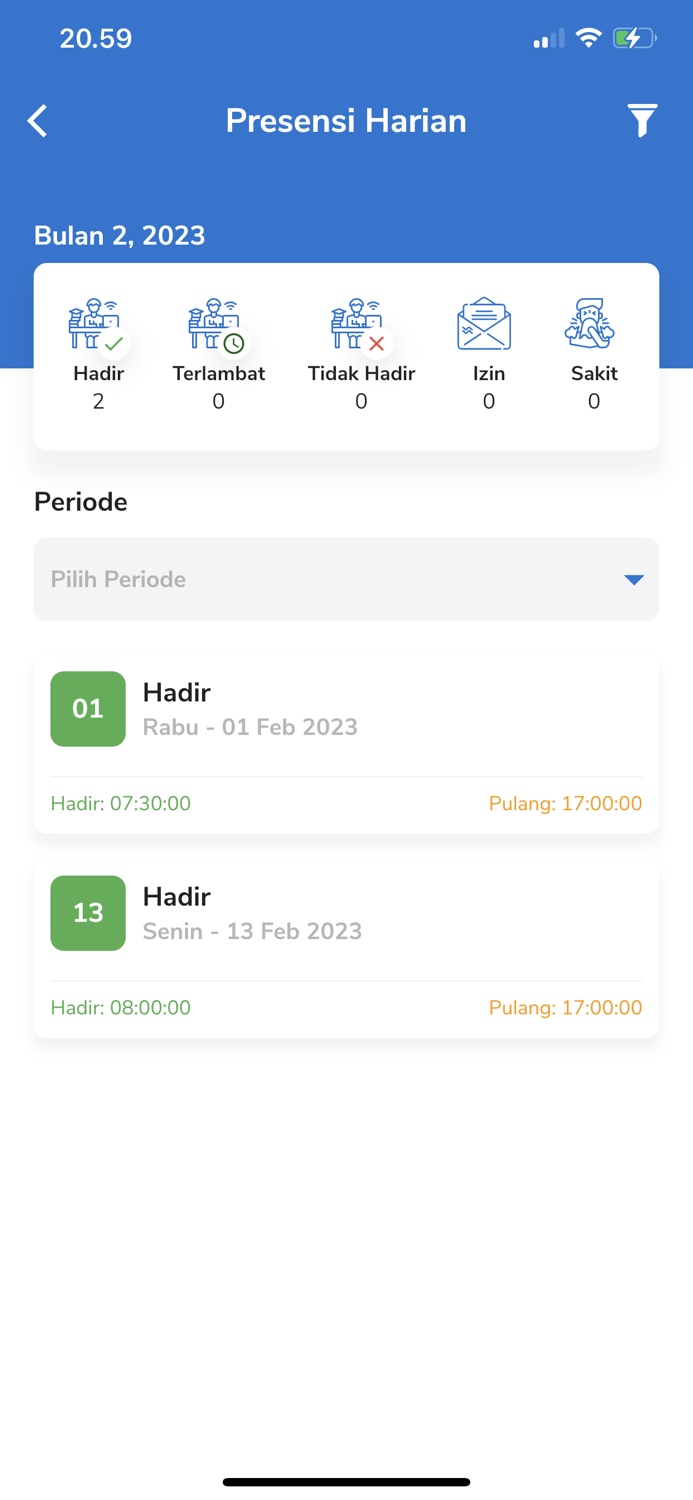Click Hadir: 07:30:00 entry link

[x=120, y=803]
